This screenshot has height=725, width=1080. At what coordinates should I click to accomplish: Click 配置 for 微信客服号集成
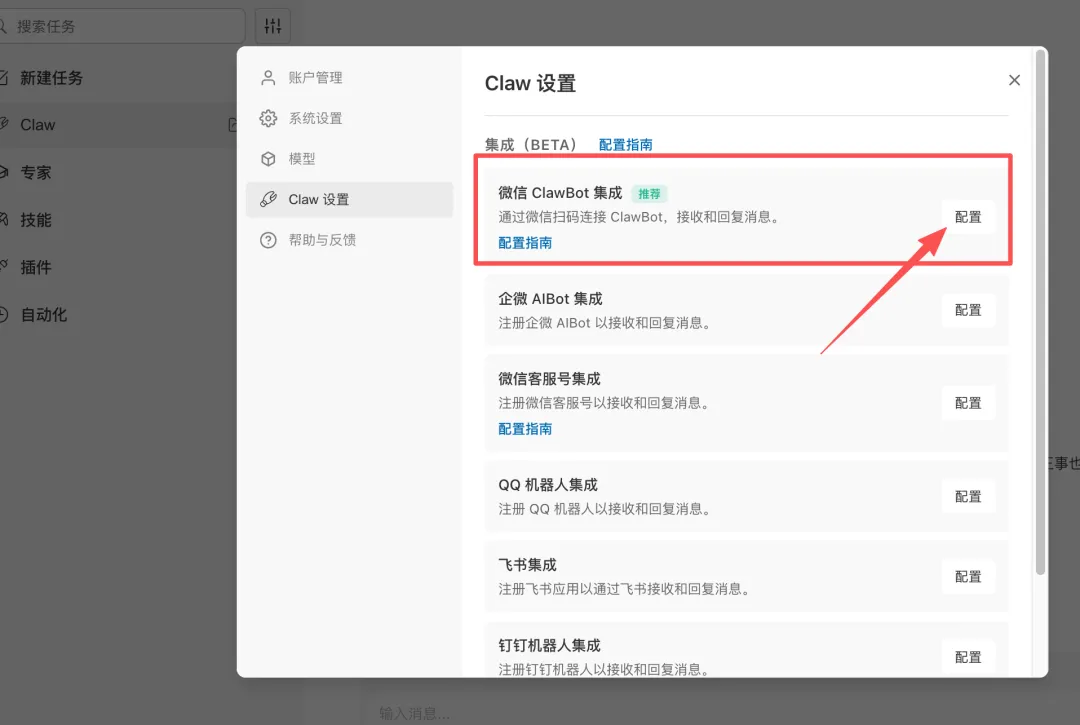[968, 403]
